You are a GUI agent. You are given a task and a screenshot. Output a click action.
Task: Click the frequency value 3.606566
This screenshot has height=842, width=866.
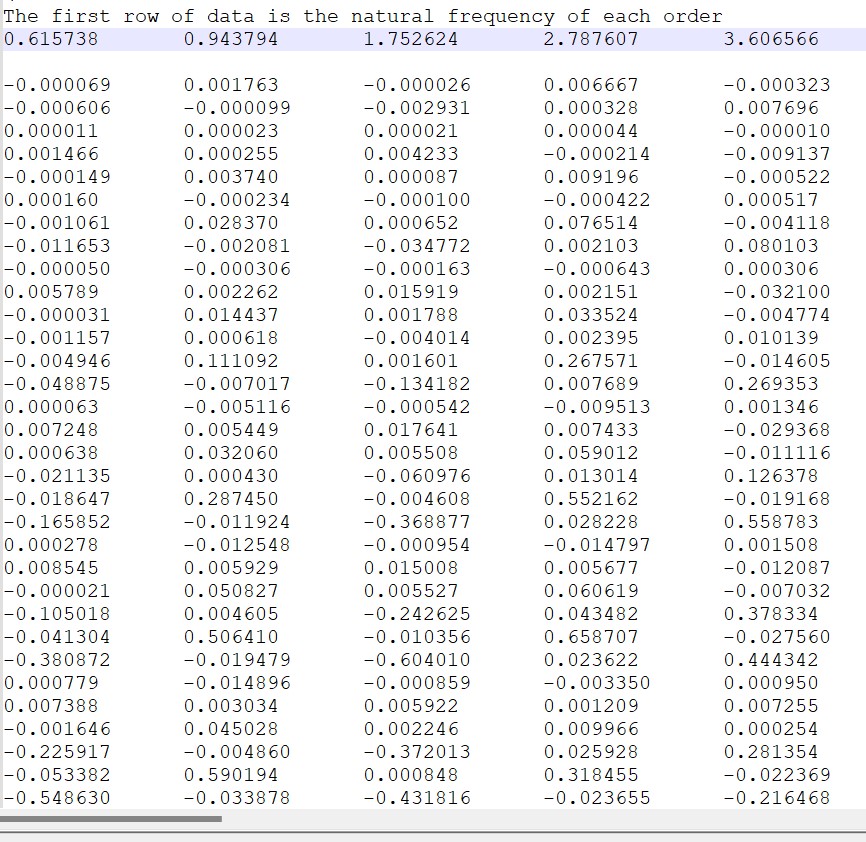click(770, 38)
